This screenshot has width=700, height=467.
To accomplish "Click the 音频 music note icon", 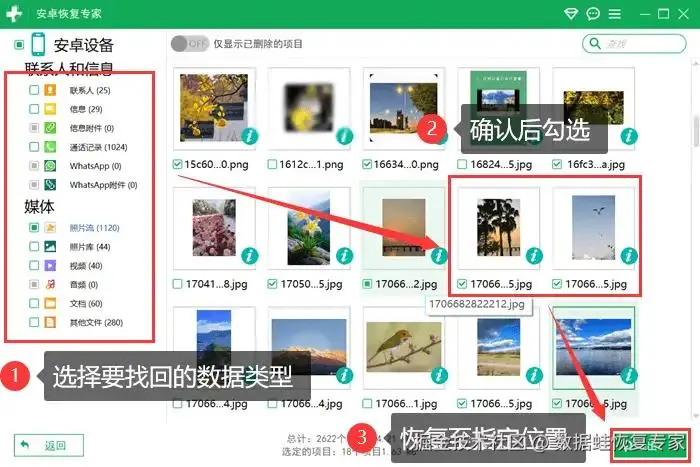I will pyautogui.click(x=50, y=284).
